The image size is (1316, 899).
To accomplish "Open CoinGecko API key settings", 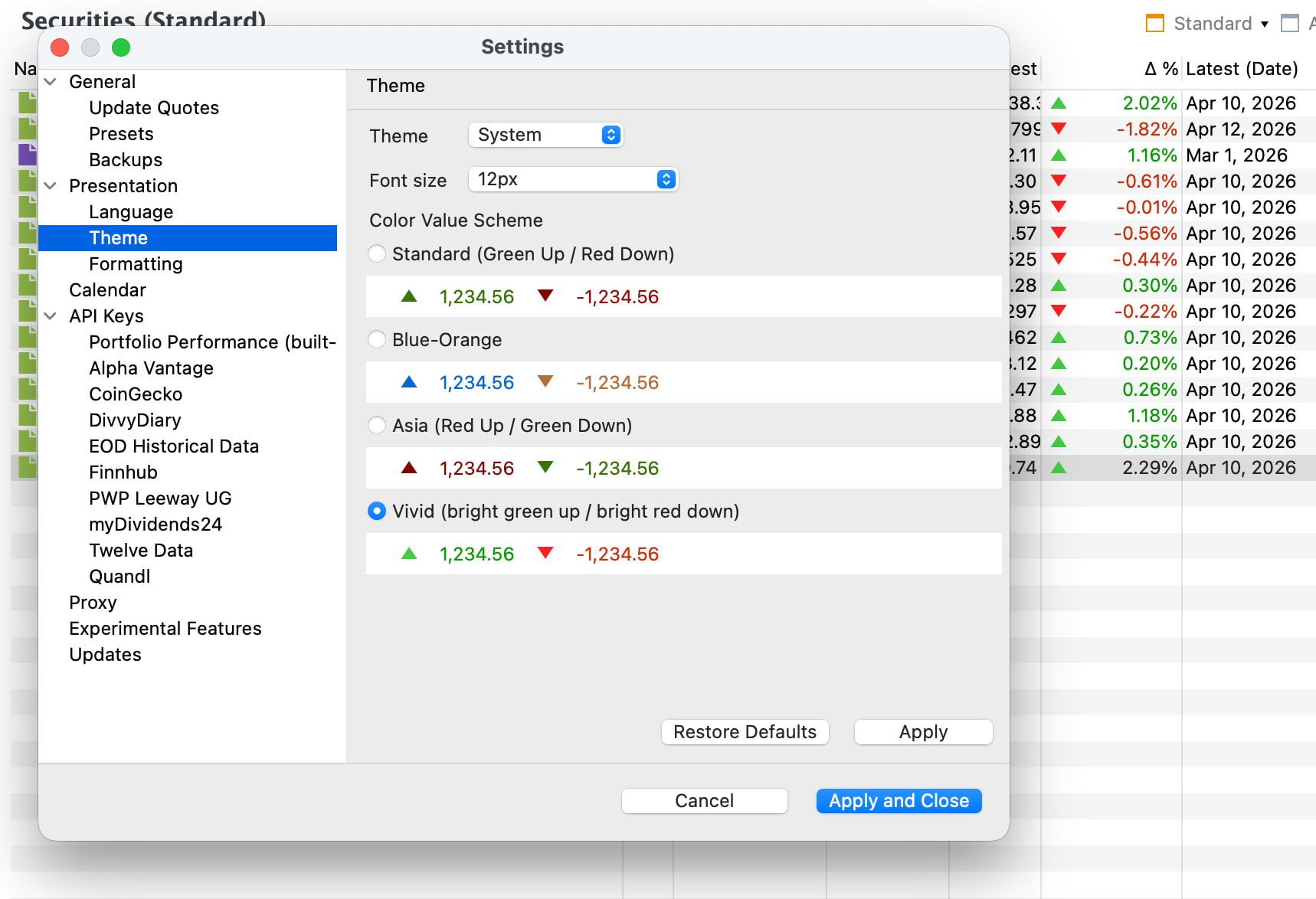I will click(136, 394).
